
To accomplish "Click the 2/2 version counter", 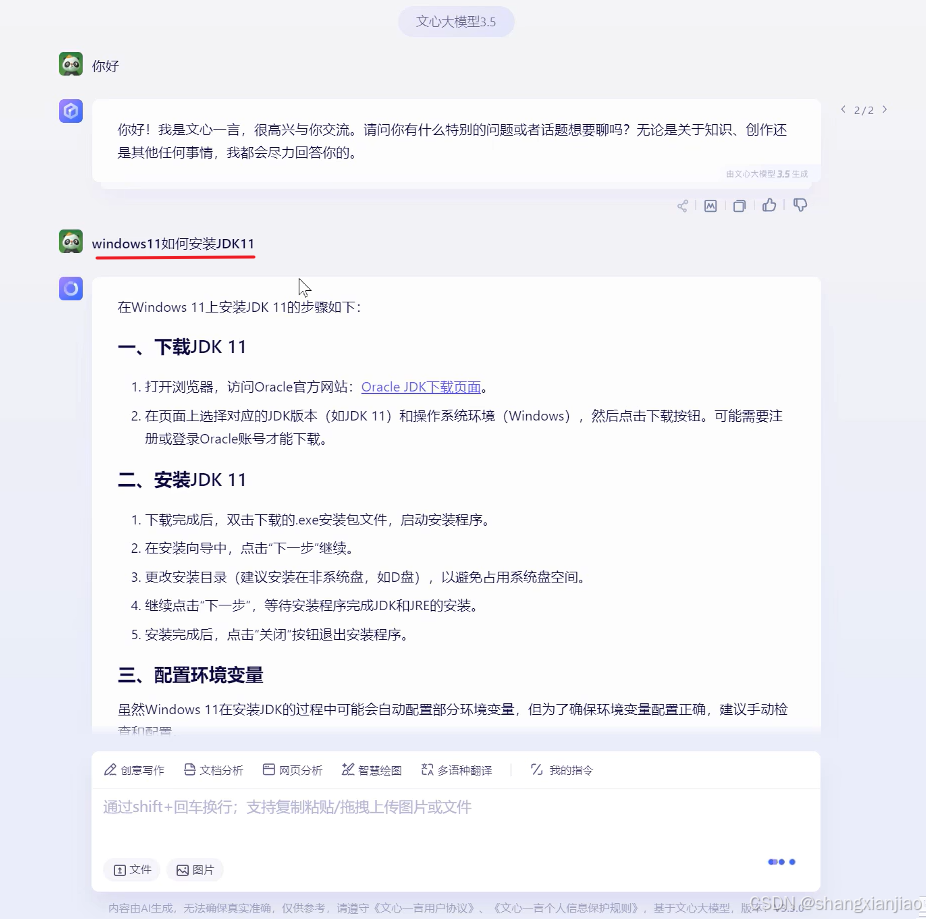I will (864, 110).
